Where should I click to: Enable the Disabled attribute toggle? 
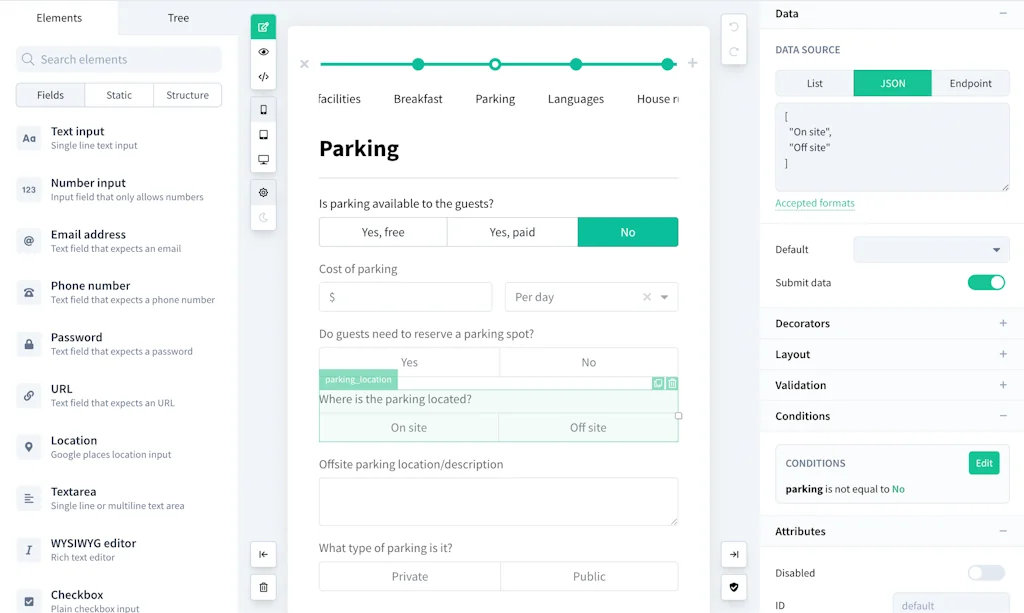[985, 572]
